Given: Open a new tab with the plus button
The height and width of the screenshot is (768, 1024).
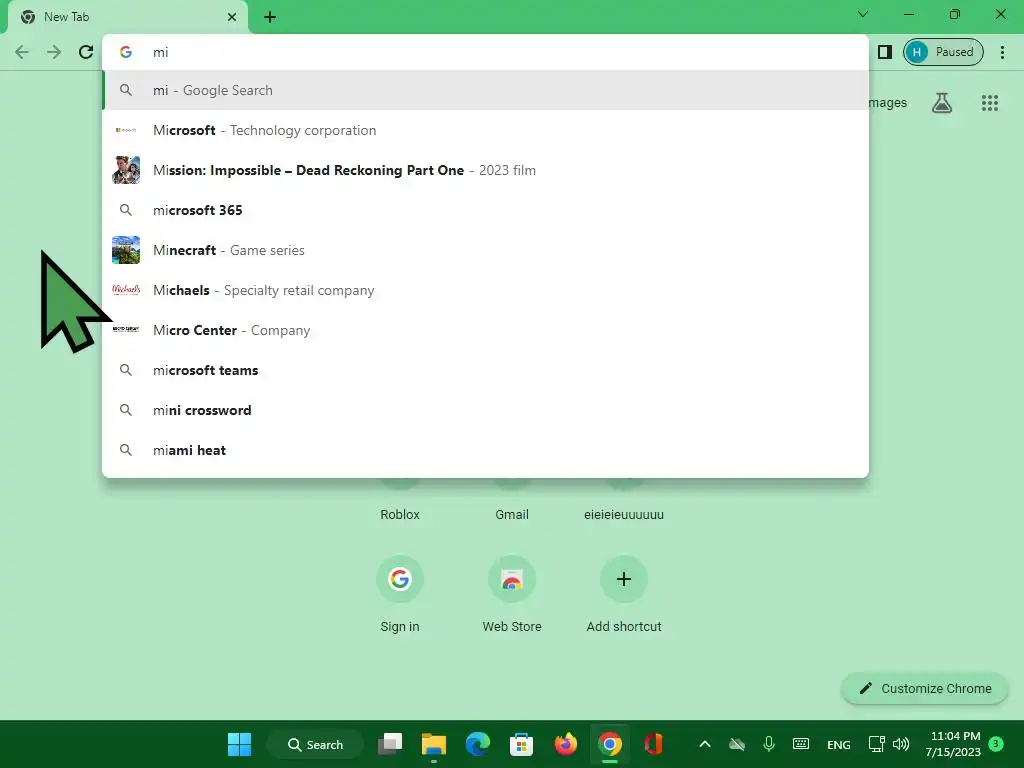Looking at the screenshot, I should (x=270, y=17).
